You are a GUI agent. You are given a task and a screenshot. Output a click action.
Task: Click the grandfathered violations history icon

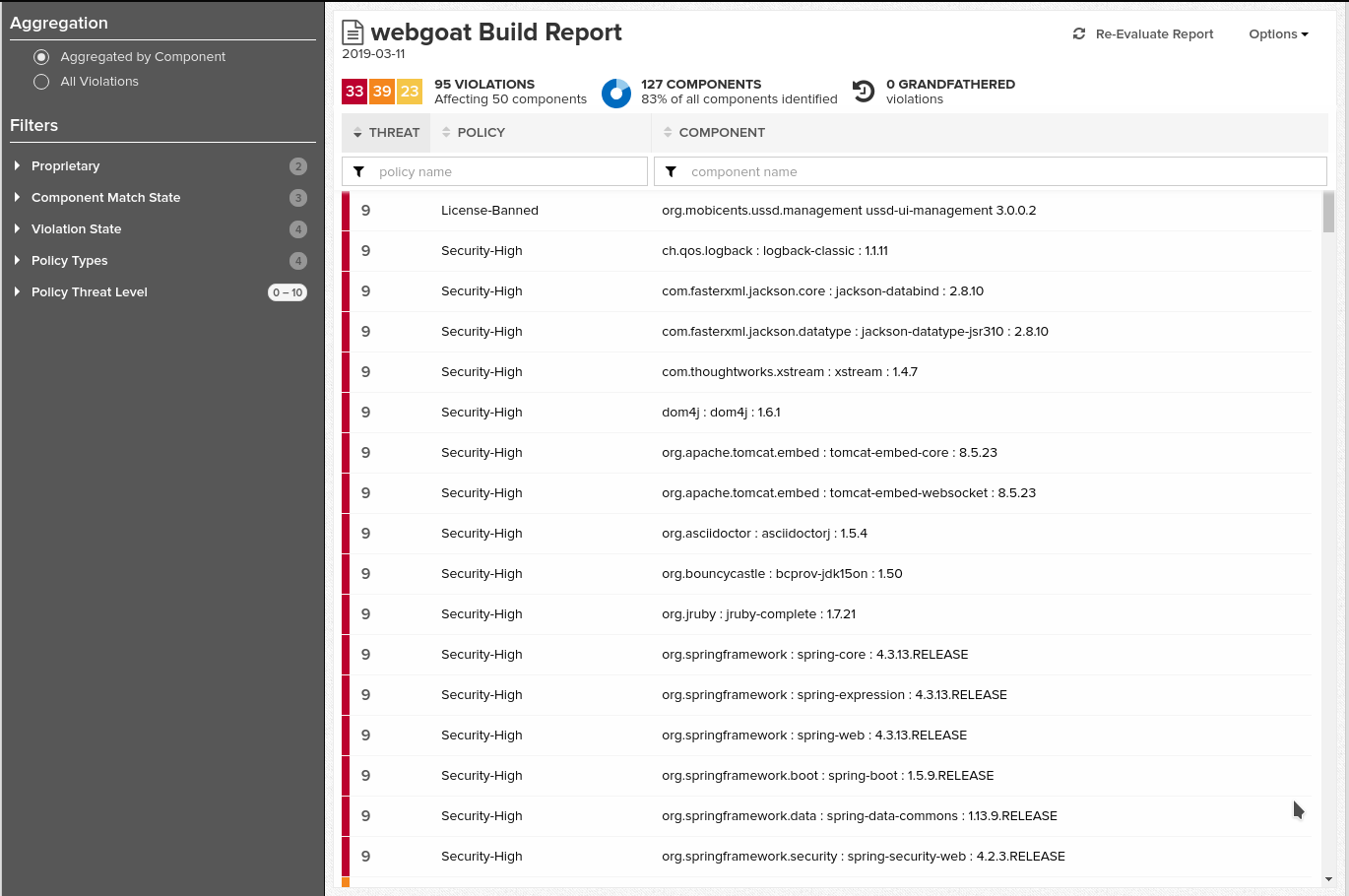click(x=864, y=92)
